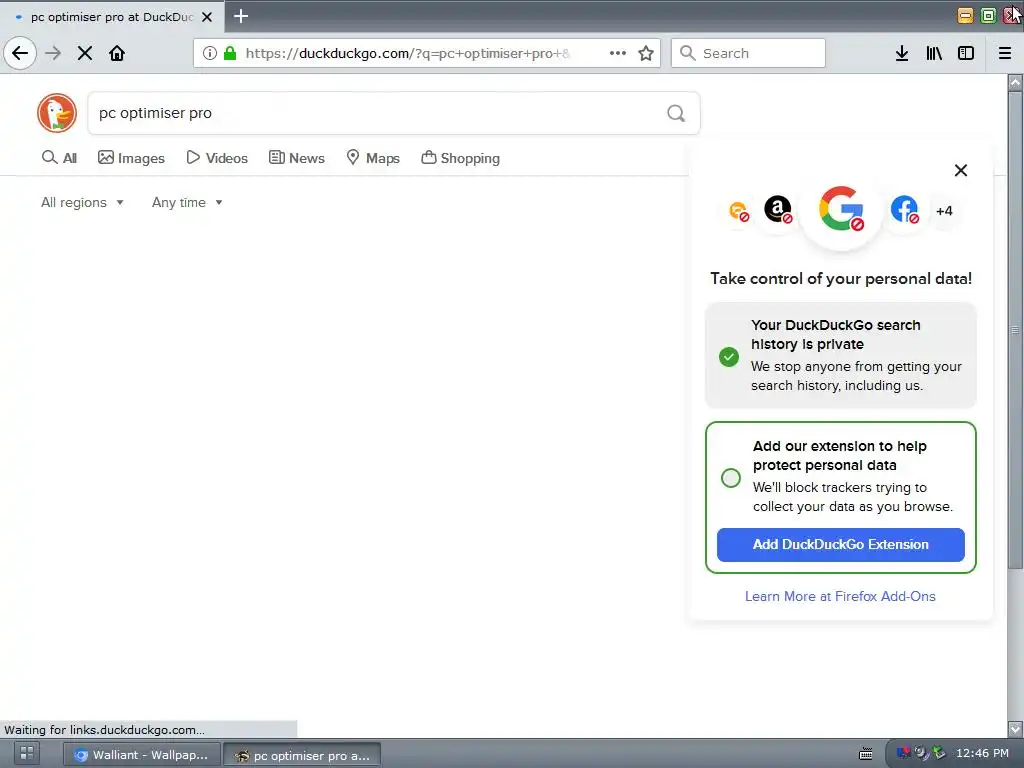This screenshot has height=768, width=1024.
Task: Click the 12:46 PM clock
Action: (x=982, y=753)
